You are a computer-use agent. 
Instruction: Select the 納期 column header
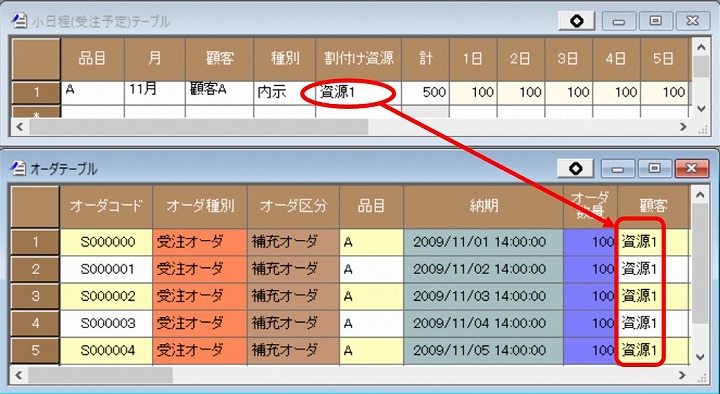click(484, 207)
